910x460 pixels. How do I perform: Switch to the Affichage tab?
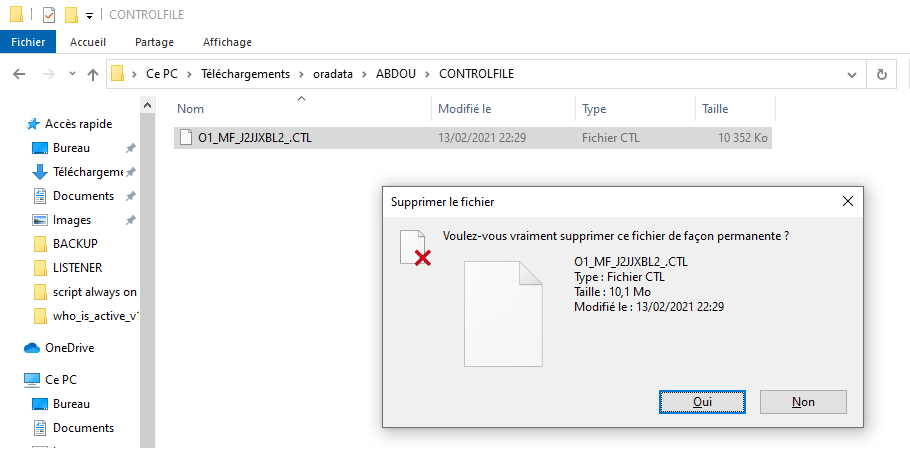click(x=227, y=42)
